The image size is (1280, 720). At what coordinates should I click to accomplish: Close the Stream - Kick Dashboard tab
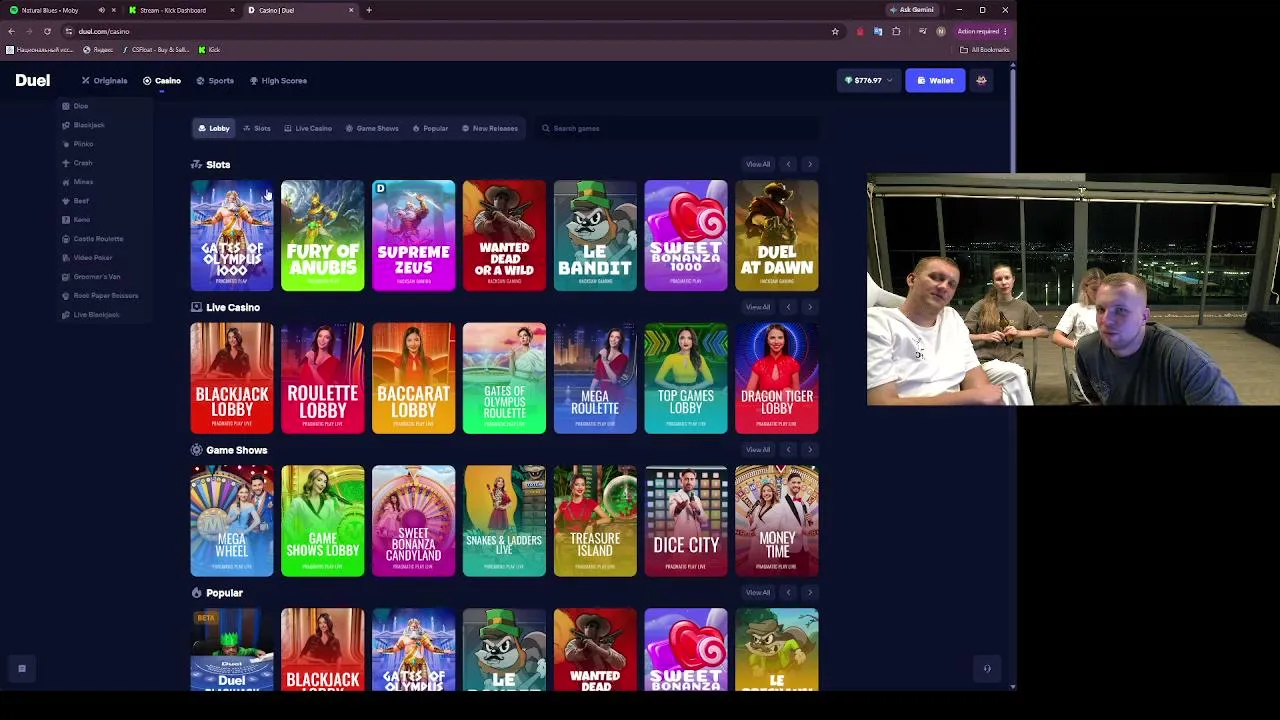pos(232,10)
